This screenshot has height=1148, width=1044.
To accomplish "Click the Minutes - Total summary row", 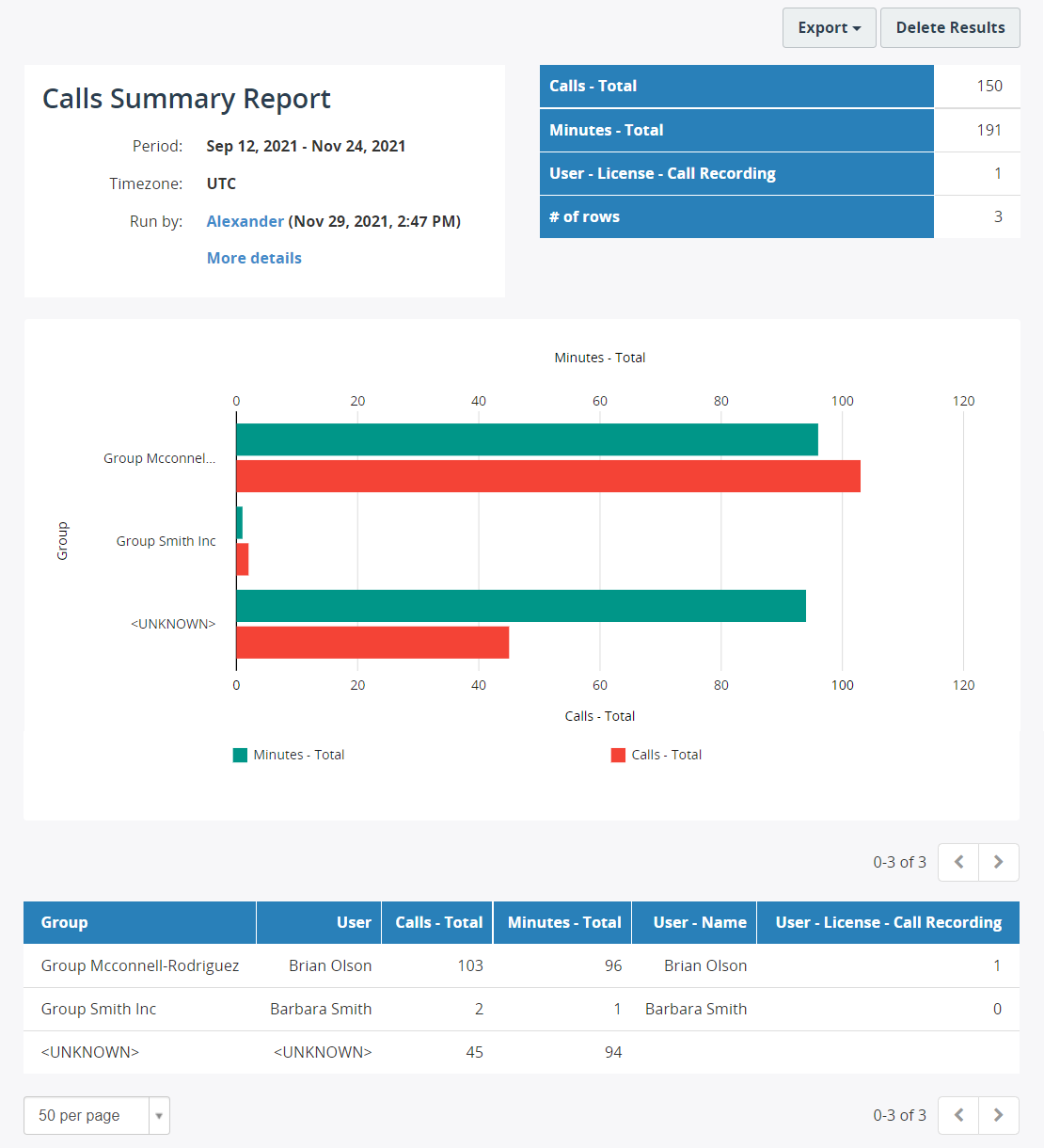I will (780, 130).
